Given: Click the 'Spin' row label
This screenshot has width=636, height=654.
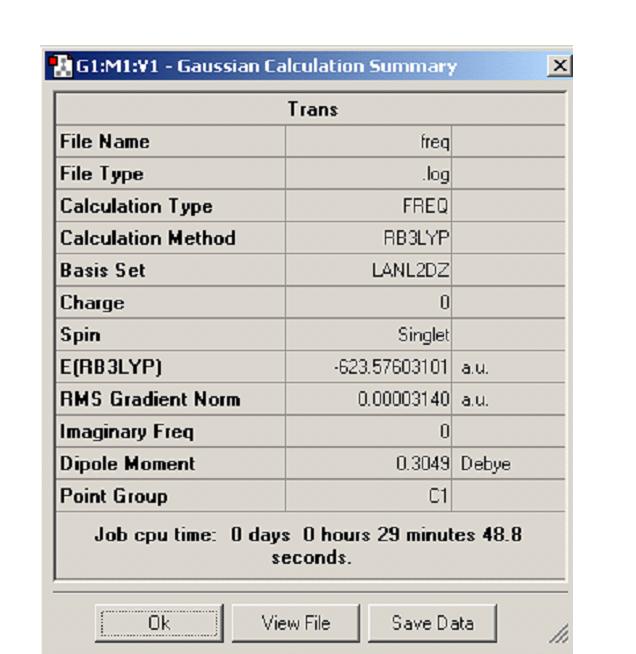Looking at the screenshot, I should [x=80, y=335].
